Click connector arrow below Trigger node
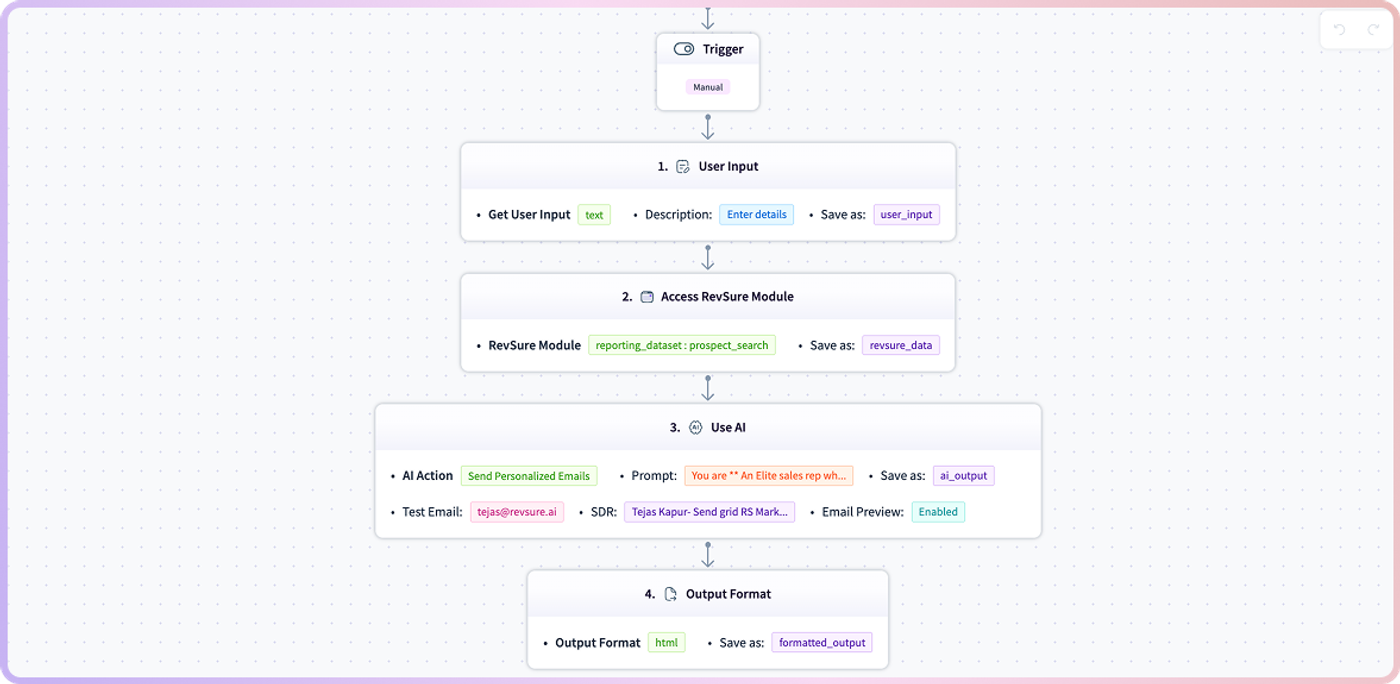The height and width of the screenshot is (684, 1400). [x=708, y=126]
